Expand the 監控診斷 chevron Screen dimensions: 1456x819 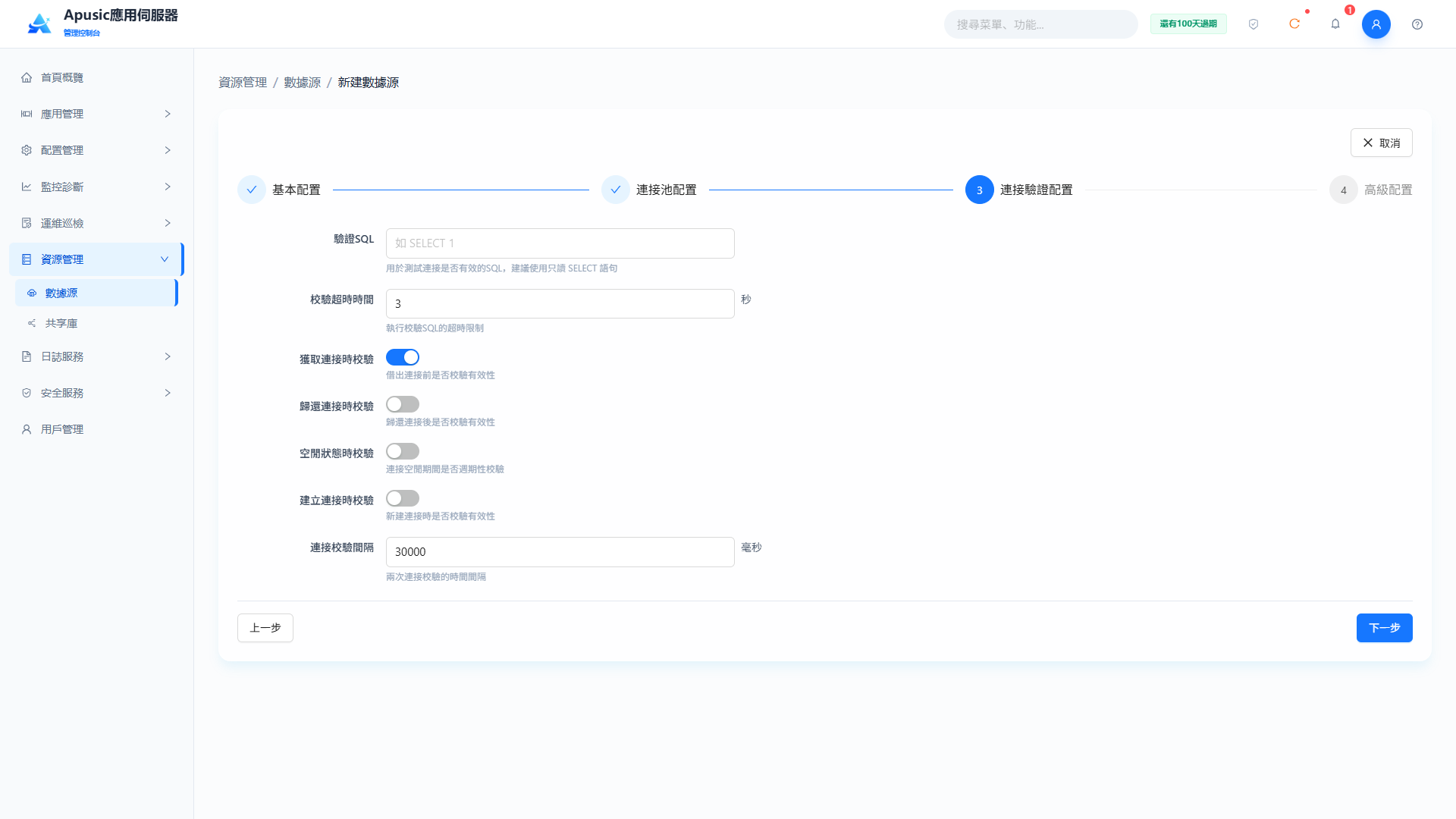click(x=168, y=187)
